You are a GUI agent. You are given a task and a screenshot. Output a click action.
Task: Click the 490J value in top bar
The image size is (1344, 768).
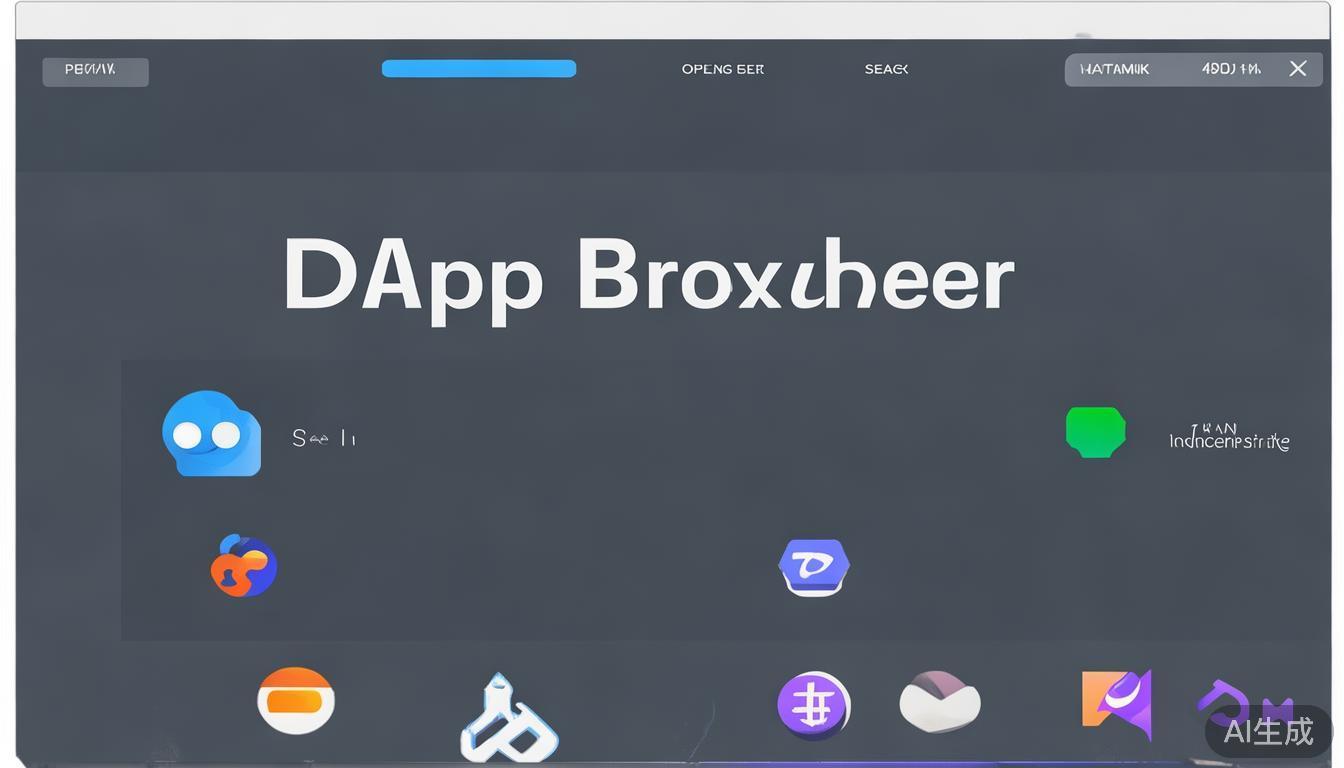pos(1230,69)
